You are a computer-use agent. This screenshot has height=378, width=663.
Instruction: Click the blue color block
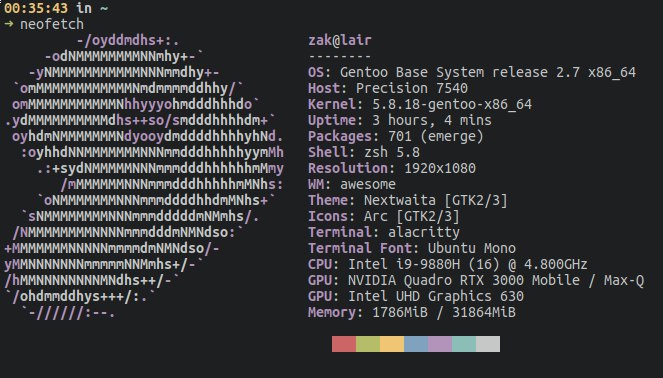click(416, 344)
